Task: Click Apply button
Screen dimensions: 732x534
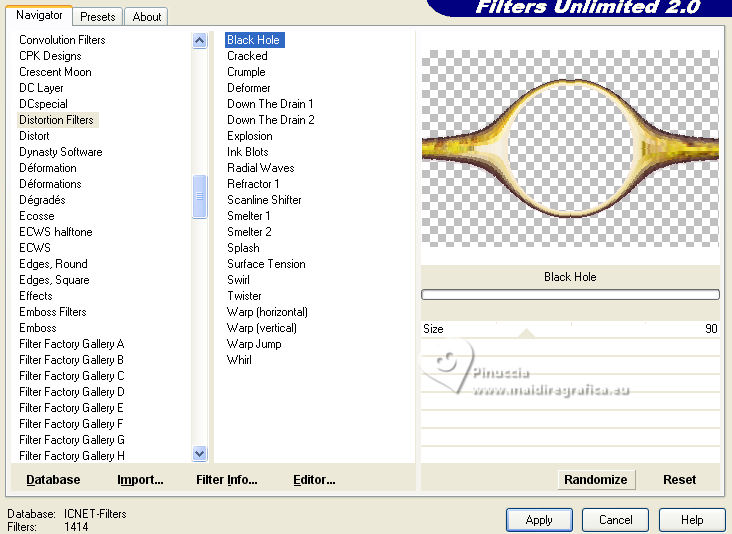Action: (539, 520)
